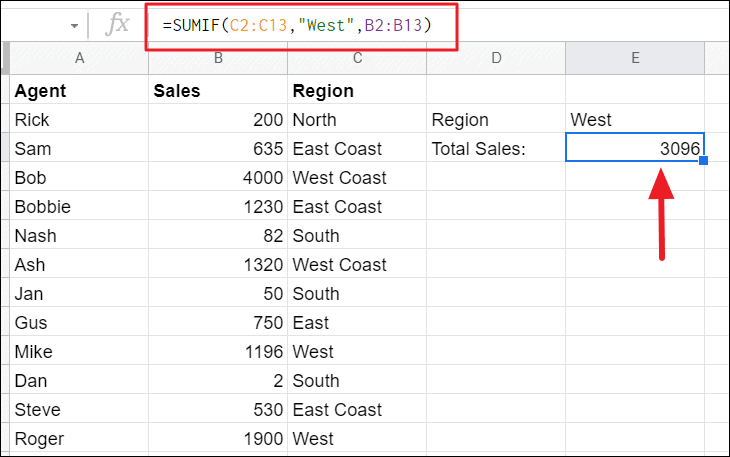Select Mike's sales value 1196

tap(217, 352)
